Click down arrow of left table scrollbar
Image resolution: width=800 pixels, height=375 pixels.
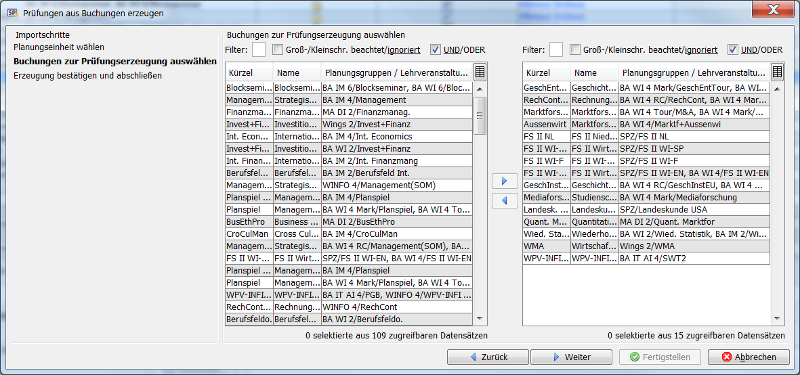tap(480, 318)
